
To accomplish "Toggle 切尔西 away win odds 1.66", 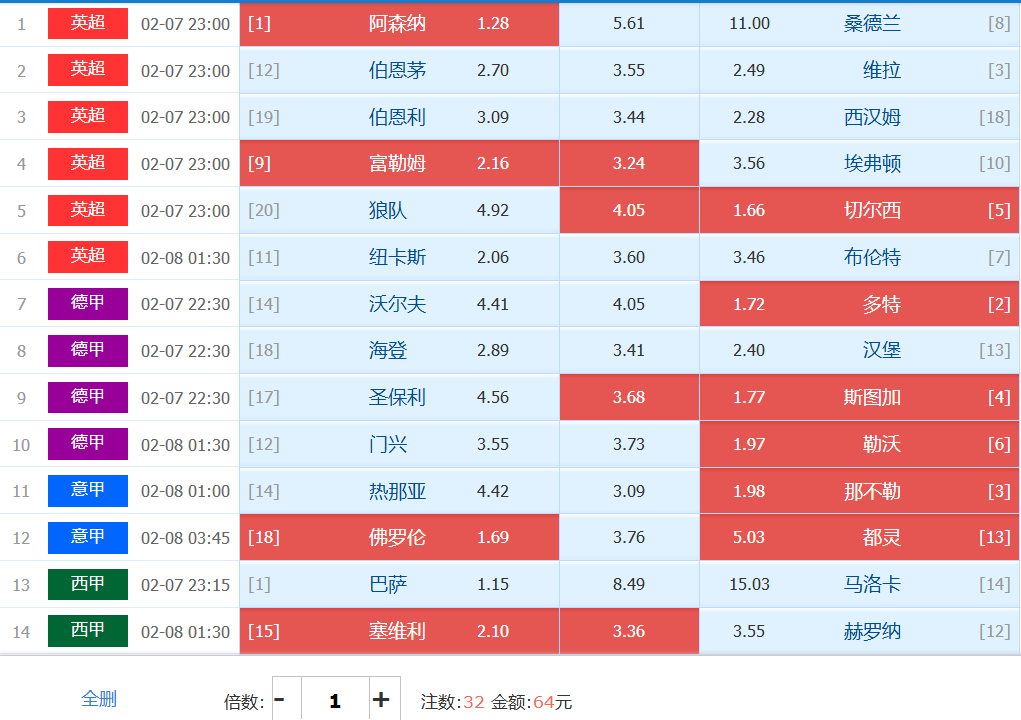I will [x=859, y=210].
